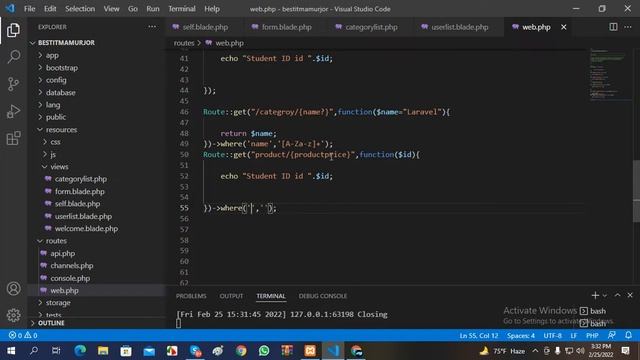Open WhatsApp from taskbar

[264, 351]
